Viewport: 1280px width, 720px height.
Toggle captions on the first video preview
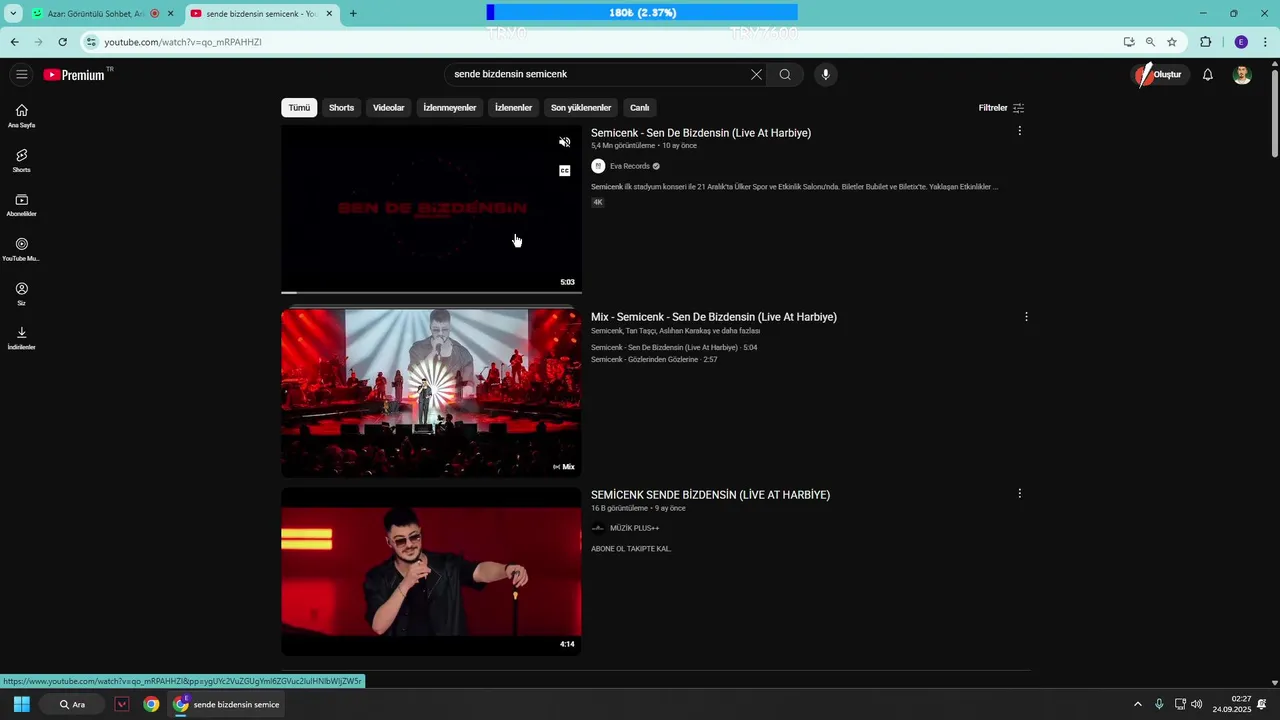pyautogui.click(x=564, y=171)
